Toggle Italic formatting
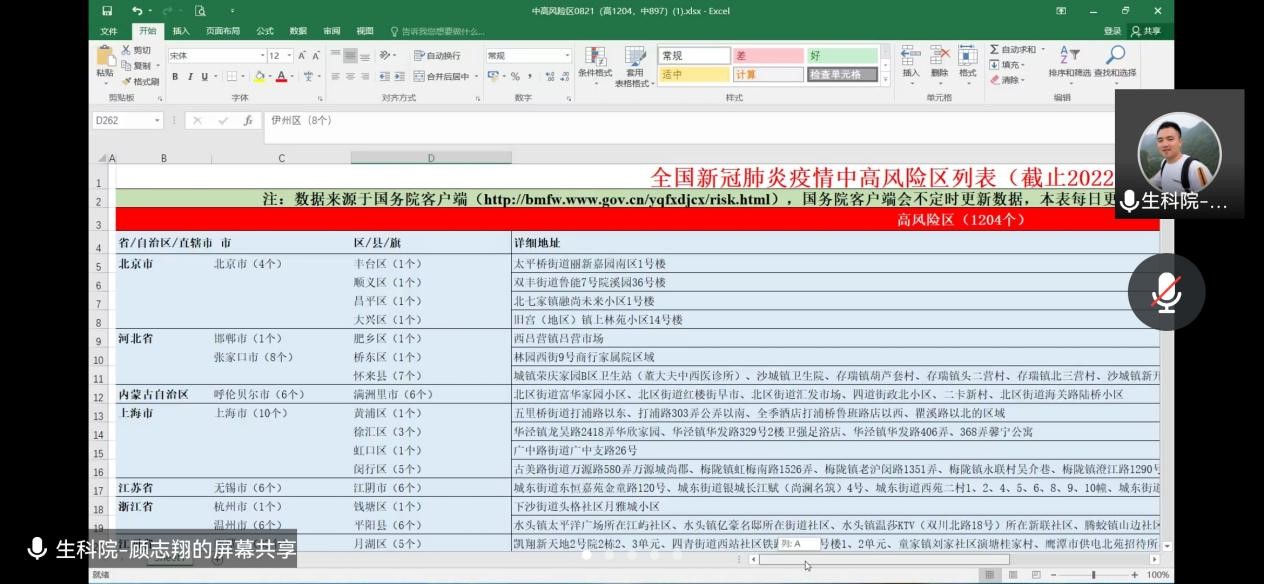 coord(189,76)
